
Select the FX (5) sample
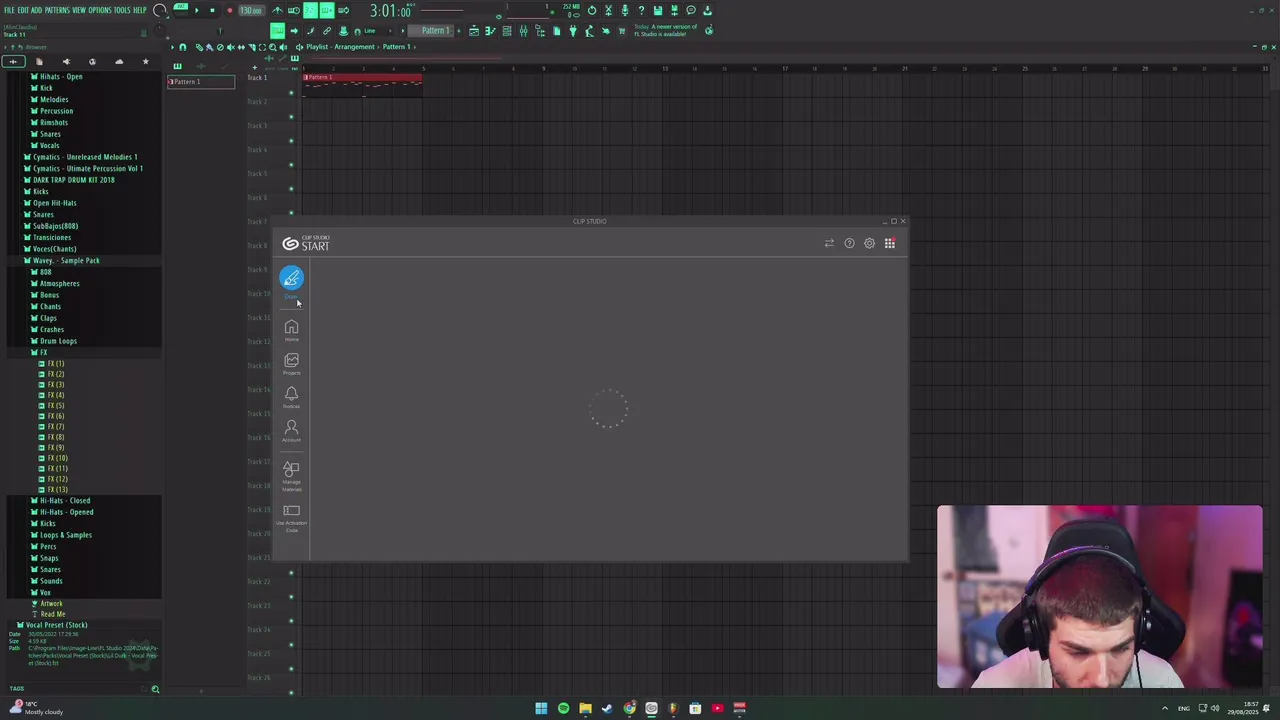click(x=52, y=406)
